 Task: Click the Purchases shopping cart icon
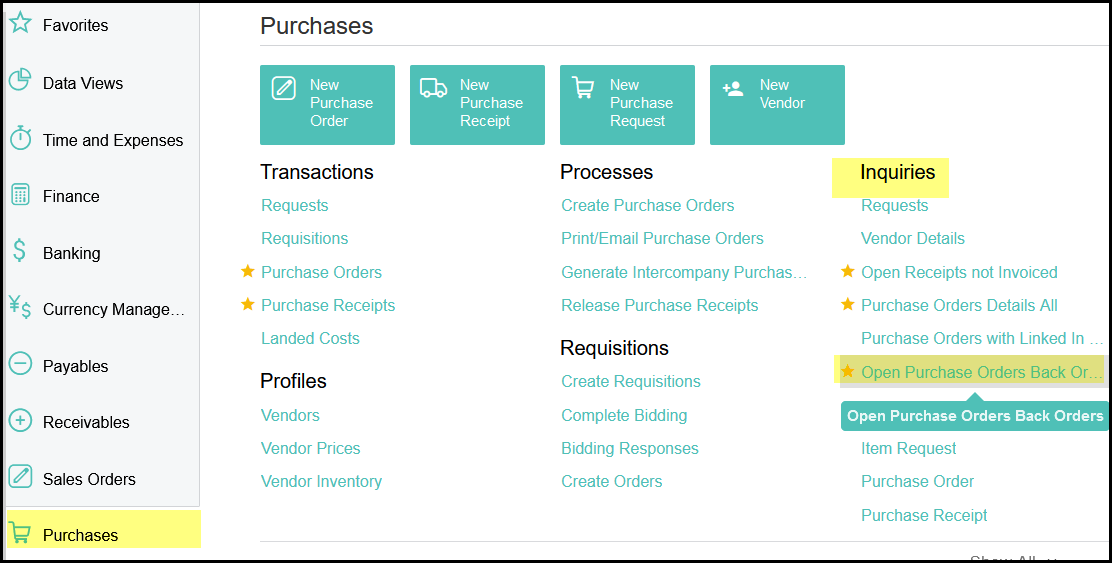tap(20, 534)
